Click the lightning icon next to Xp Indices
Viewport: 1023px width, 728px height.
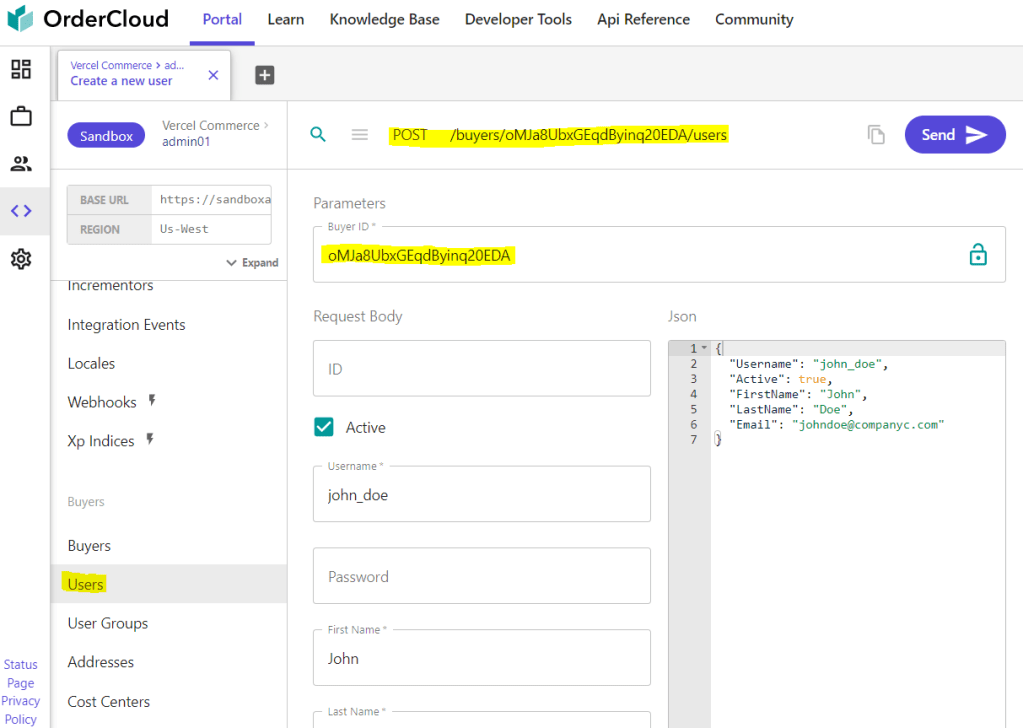[149, 439]
